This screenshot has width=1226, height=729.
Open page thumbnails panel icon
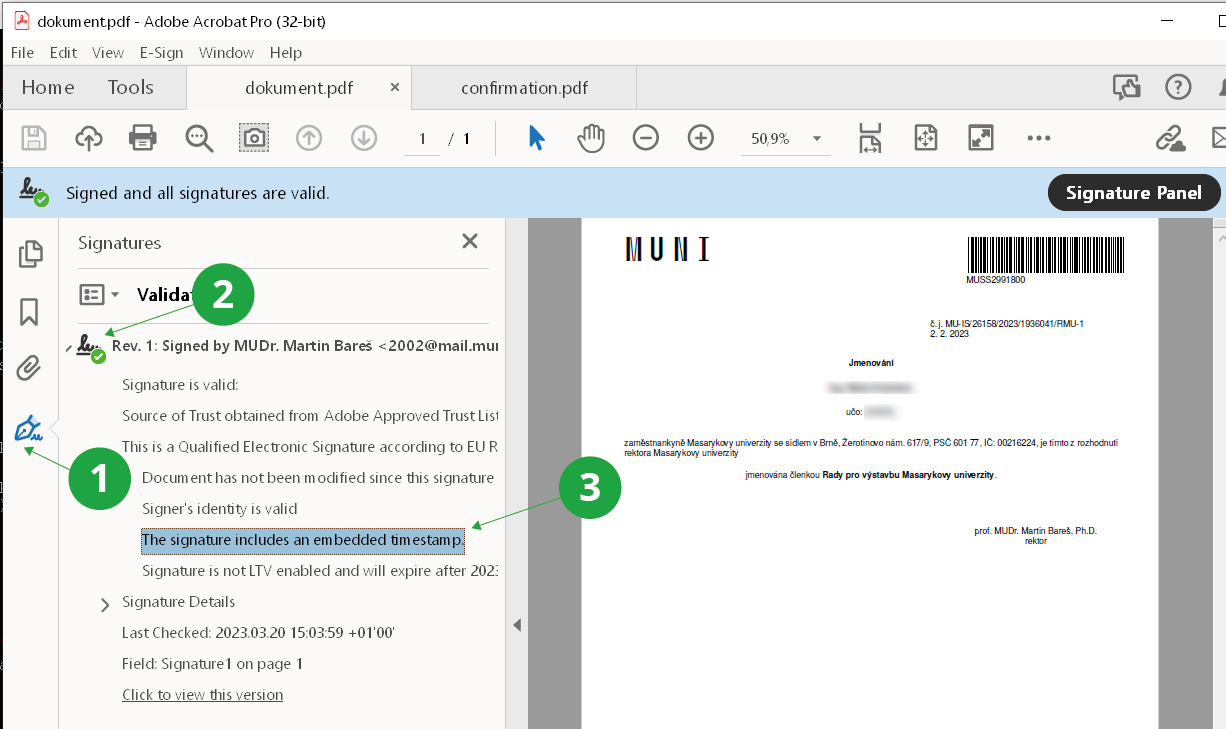[x=30, y=254]
